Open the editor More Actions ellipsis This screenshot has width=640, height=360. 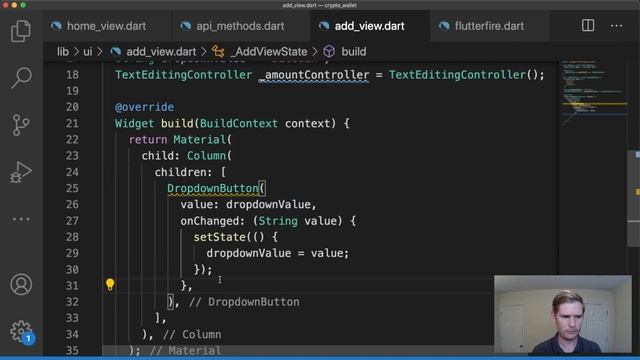coord(616,26)
